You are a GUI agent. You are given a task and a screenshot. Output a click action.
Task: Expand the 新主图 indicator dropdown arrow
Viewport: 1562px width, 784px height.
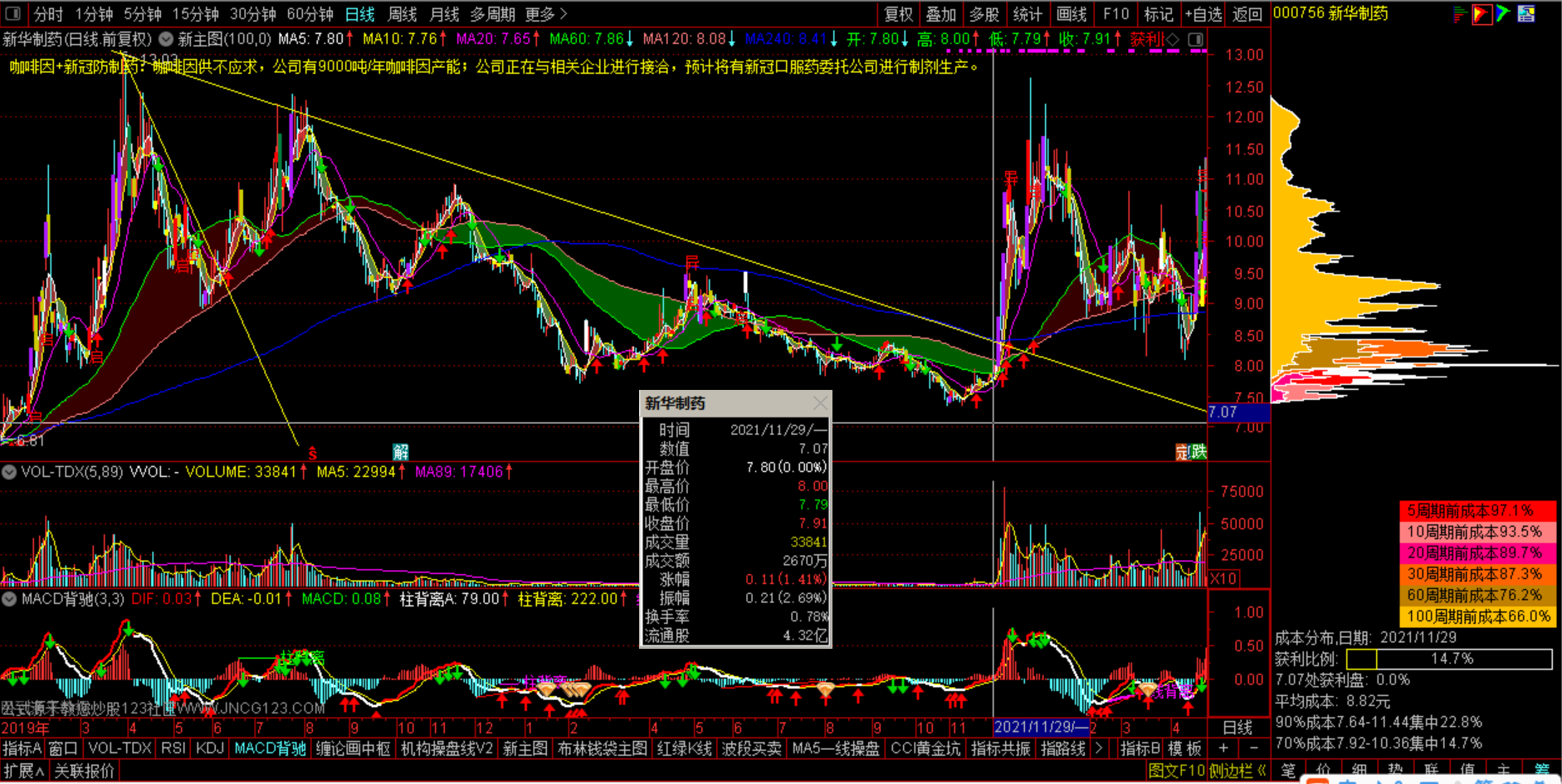pos(166,39)
